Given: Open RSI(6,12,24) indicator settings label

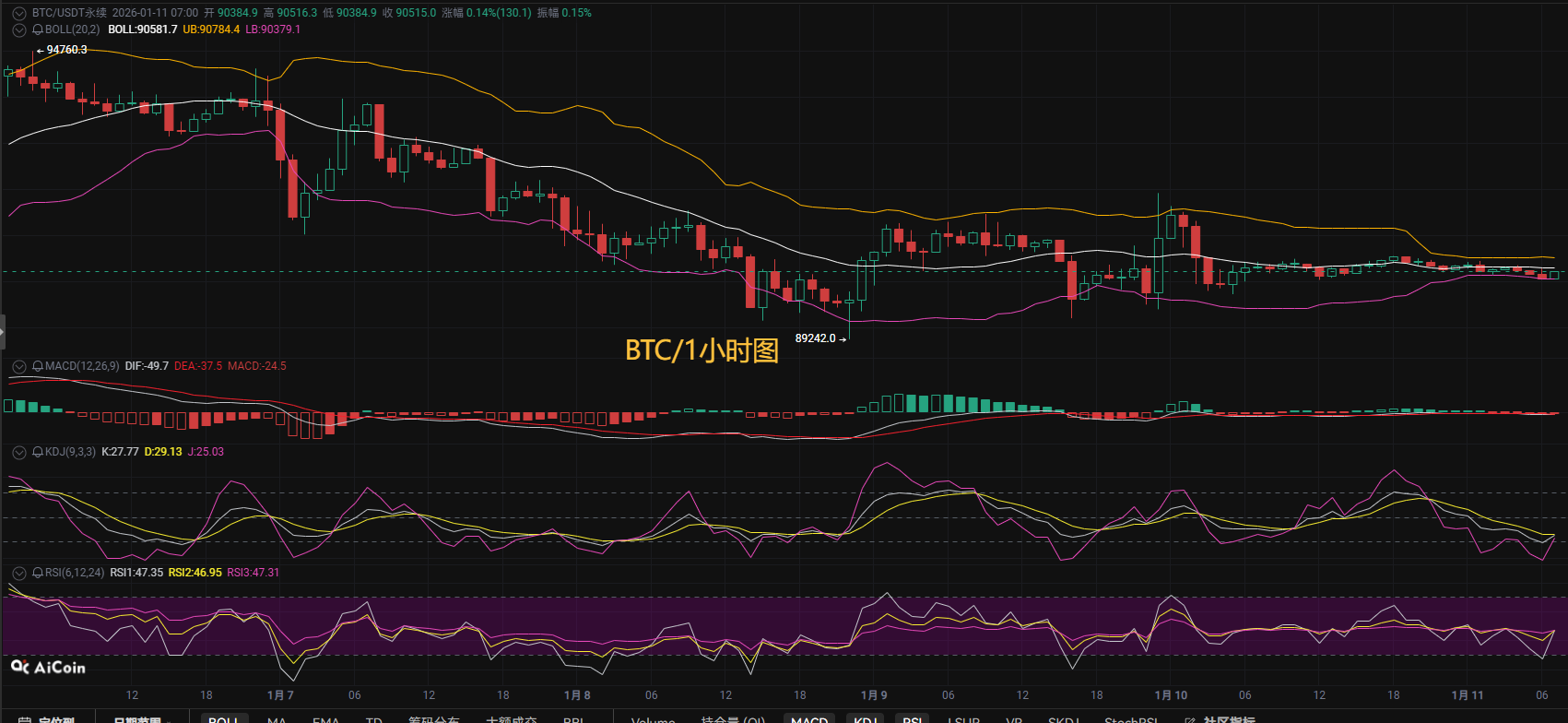Looking at the screenshot, I should pos(75,573).
